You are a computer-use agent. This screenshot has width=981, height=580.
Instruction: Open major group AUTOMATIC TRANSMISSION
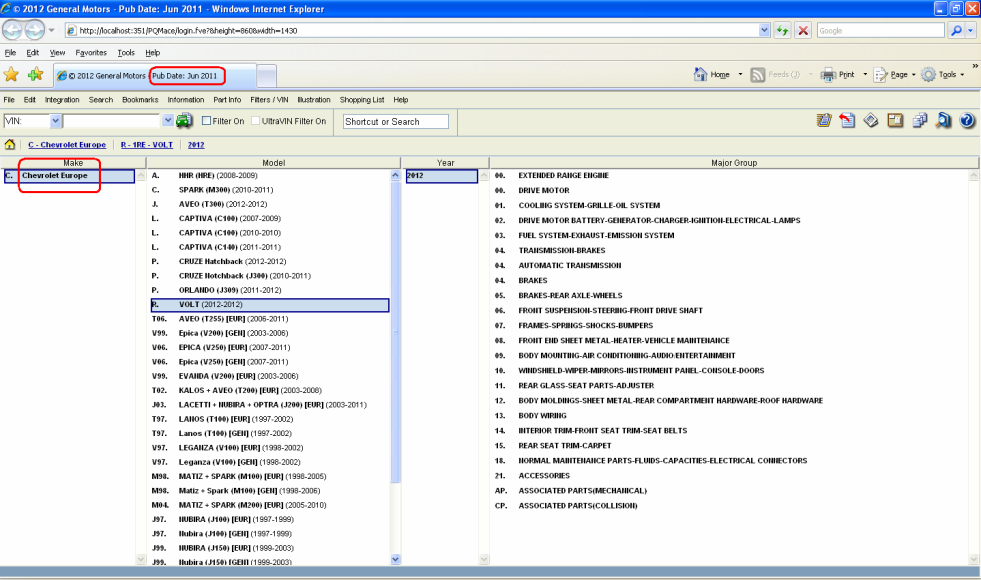[x=569, y=265]
